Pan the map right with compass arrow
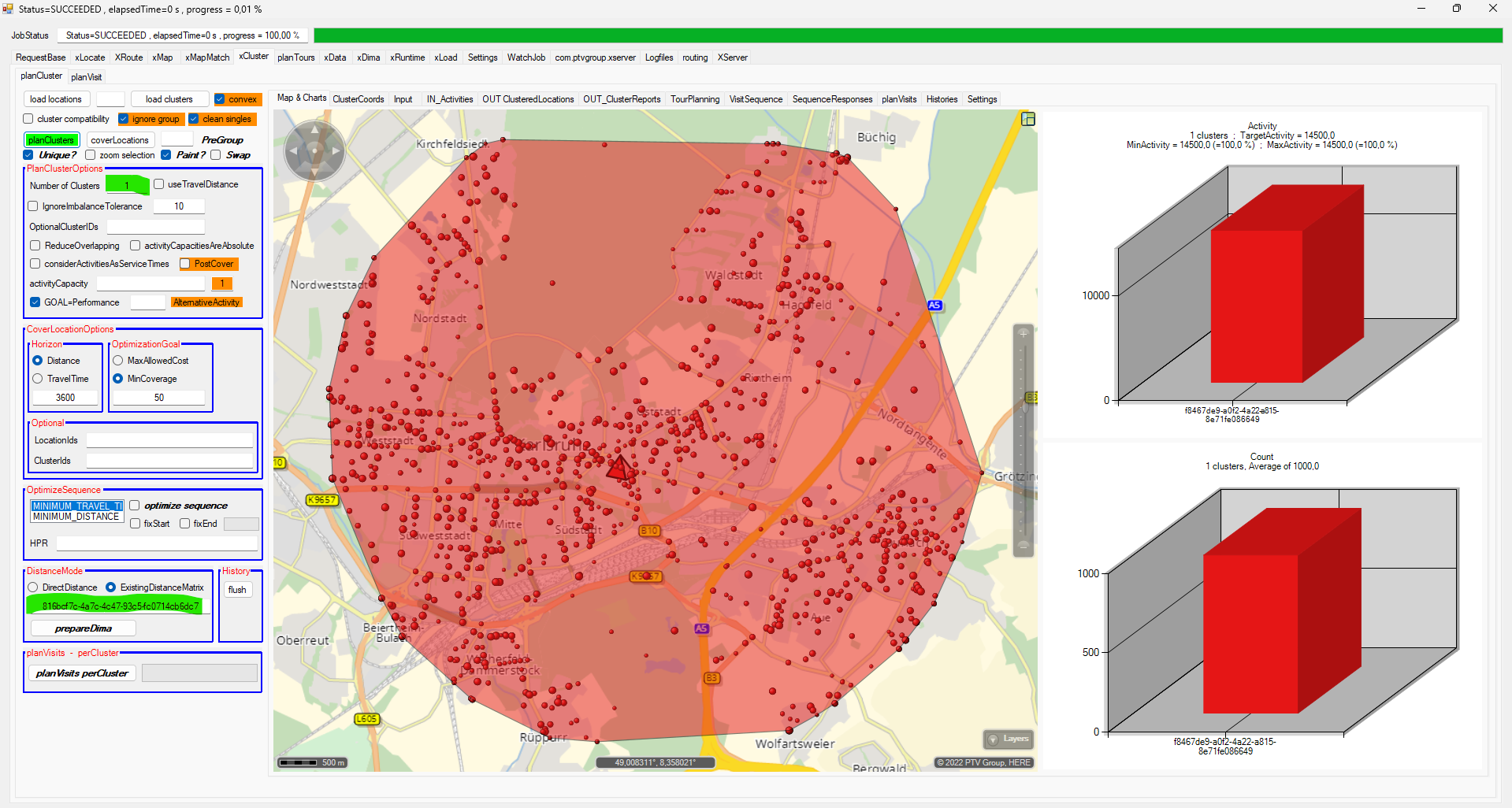The image size is (1512, 808). 336,150
